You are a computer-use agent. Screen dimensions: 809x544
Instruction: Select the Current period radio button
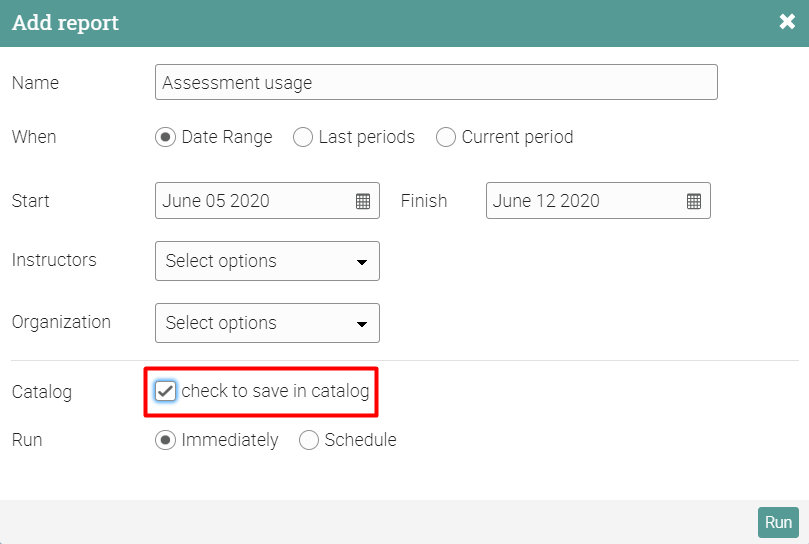click(446, 137)
